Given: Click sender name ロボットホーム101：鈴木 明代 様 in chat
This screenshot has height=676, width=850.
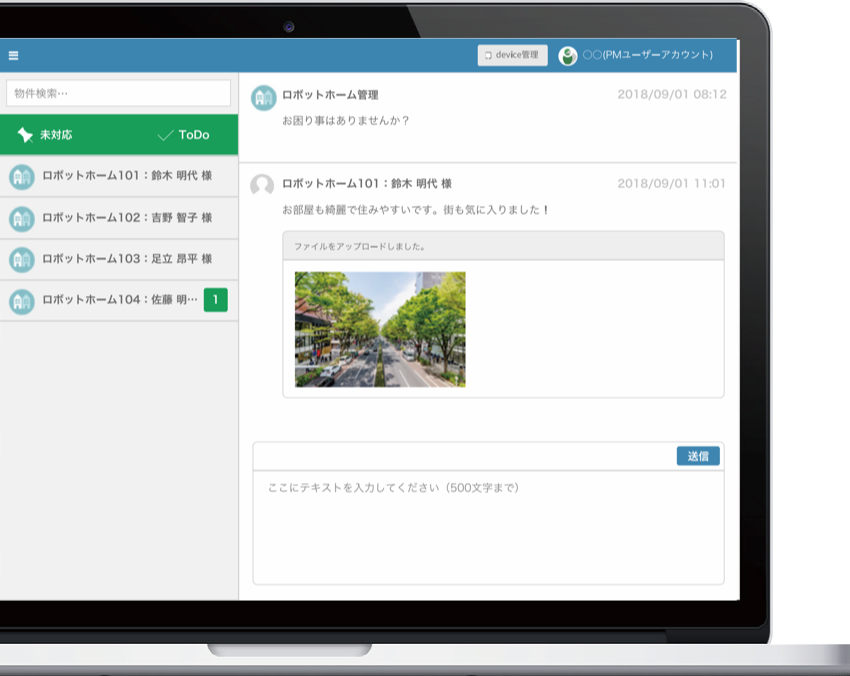Looking at the screenshot, I should (367, 184).
